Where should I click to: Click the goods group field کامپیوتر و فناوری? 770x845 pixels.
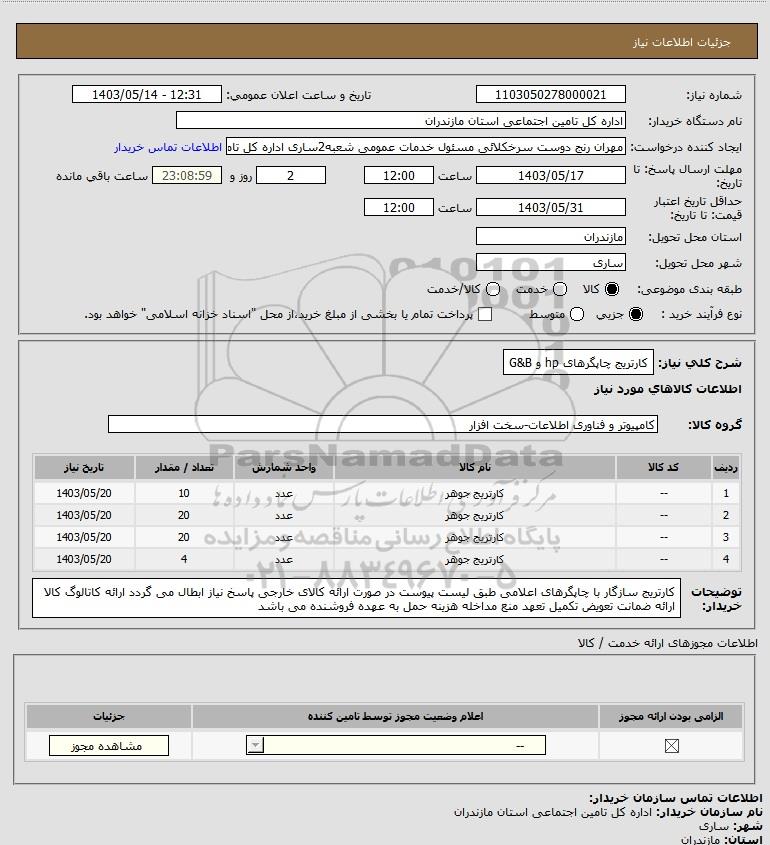click(383, 425)
